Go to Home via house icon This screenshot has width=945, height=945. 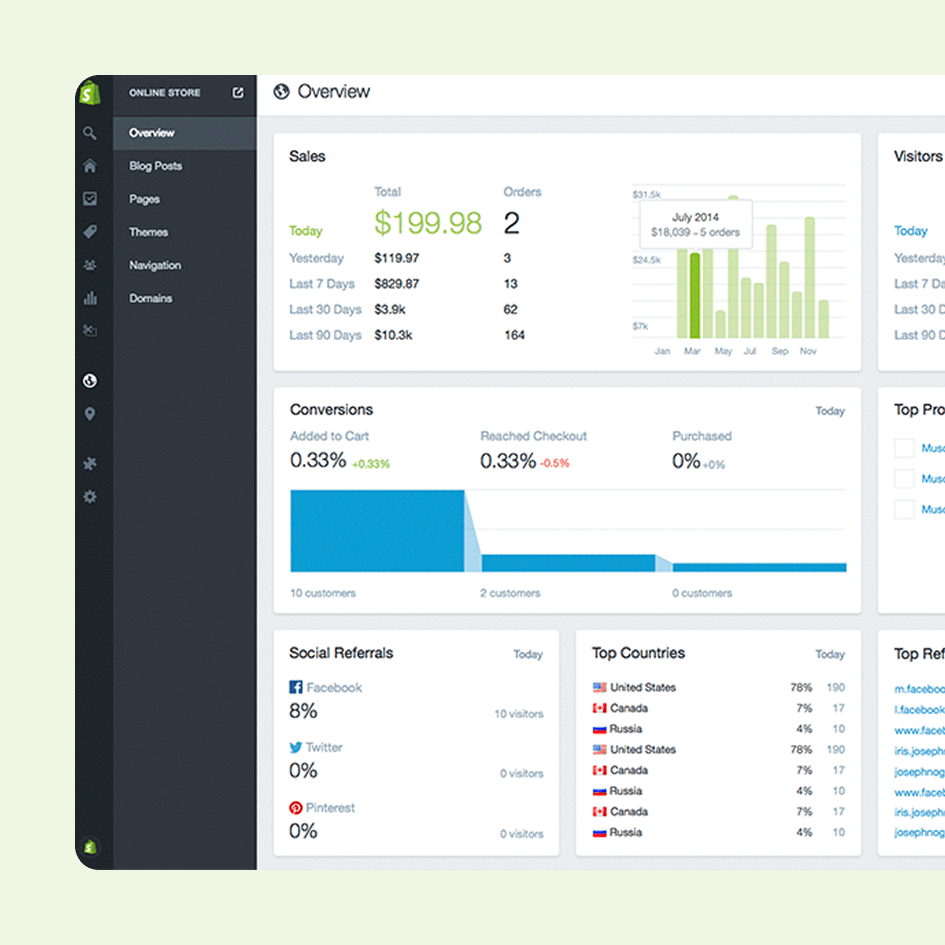pyautogui.click(x=90, y=166)
